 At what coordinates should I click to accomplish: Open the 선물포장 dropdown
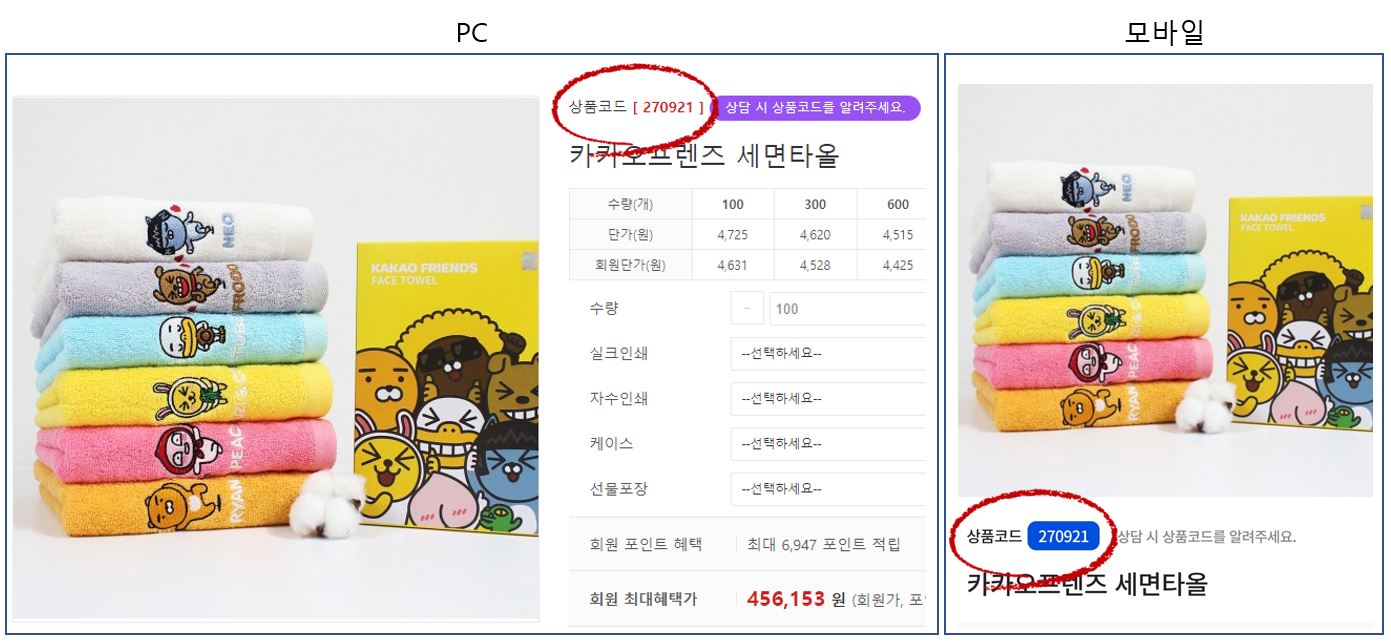(x=828, y=488)
